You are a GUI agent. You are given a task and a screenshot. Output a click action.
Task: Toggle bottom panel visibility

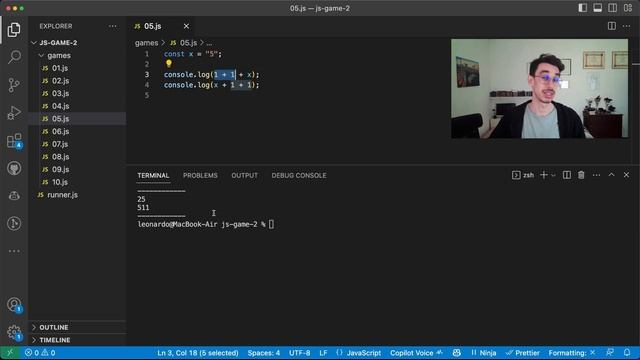coord(598,8)
